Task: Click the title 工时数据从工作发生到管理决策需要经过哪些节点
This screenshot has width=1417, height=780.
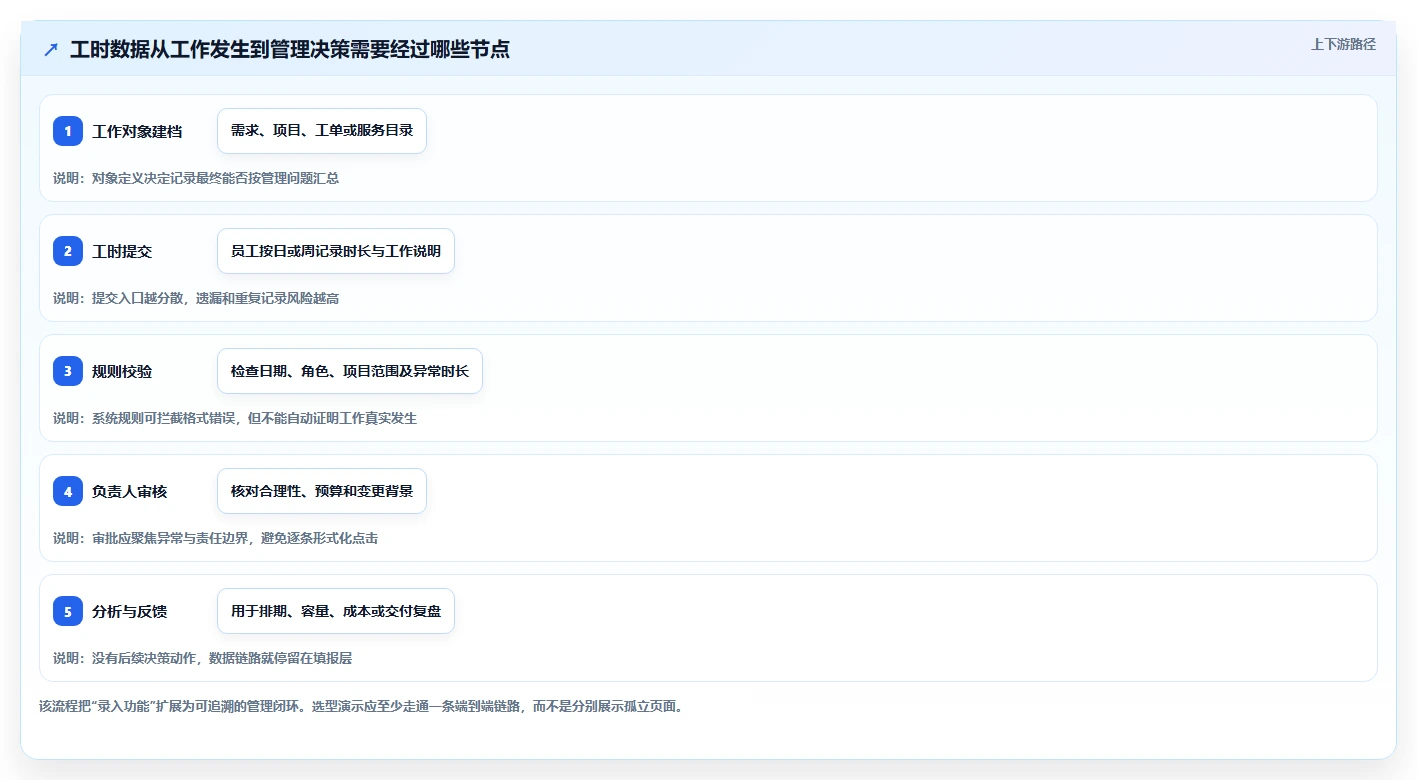Action: (290, 49)
